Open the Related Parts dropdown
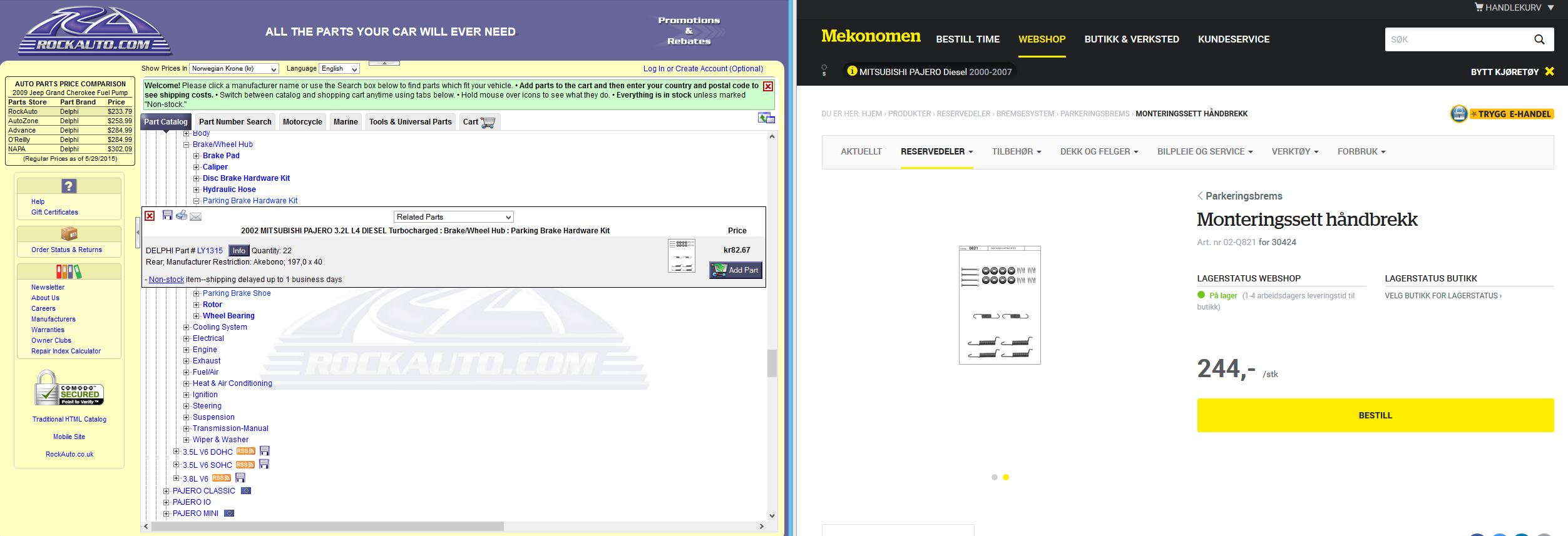Screen dimensions: 1568x536 (454, 217)
